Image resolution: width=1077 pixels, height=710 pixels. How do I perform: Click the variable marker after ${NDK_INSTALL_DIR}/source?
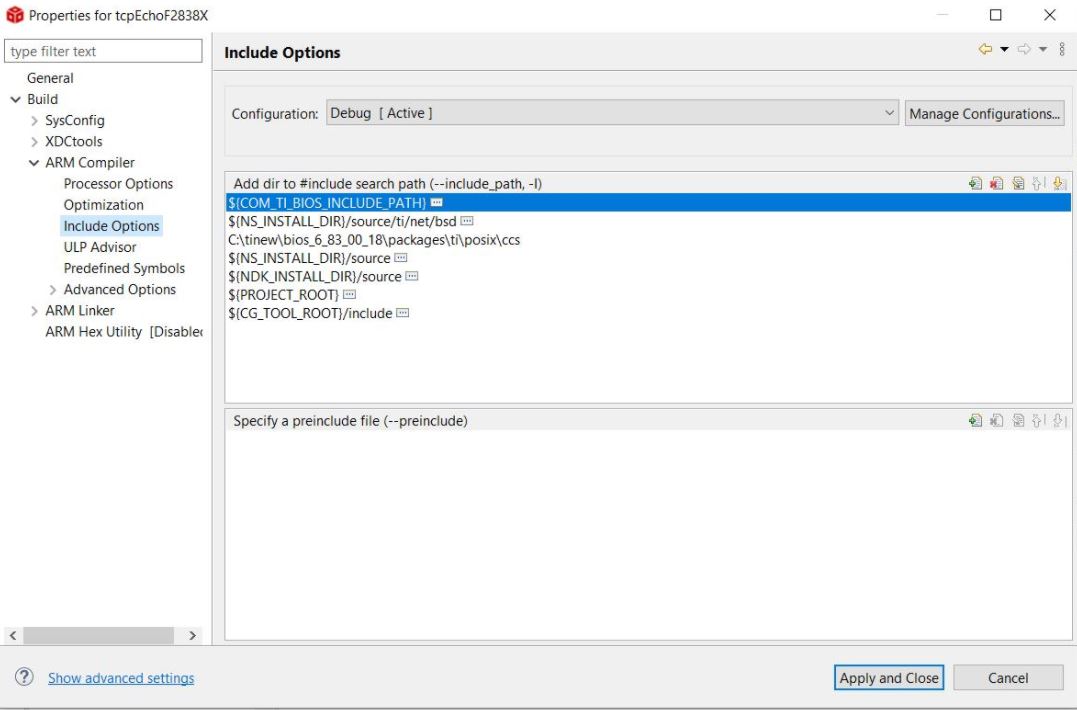pyautogui.click(x=411, y=277)
